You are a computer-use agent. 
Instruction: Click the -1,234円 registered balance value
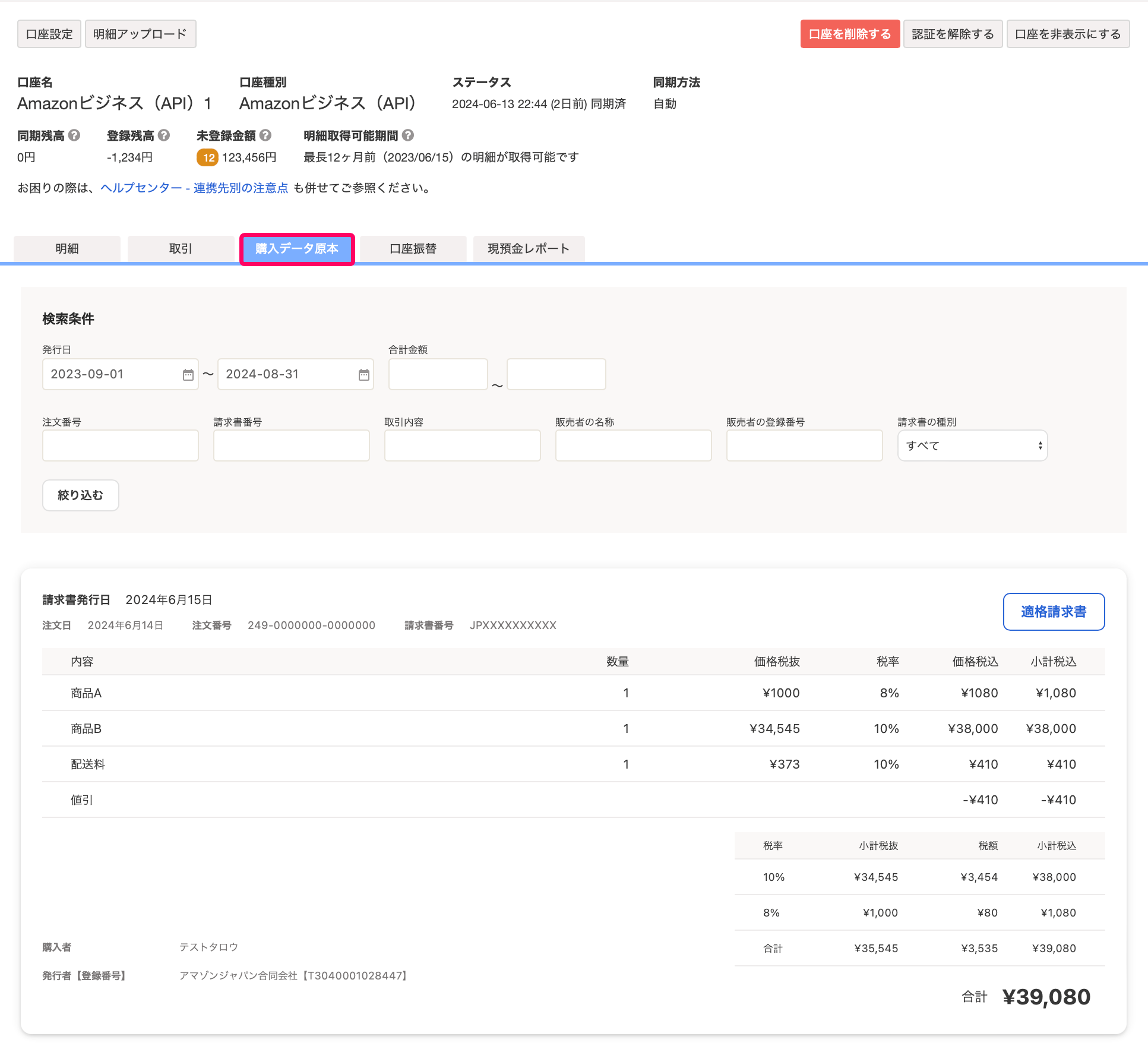[x=129, y=157]
